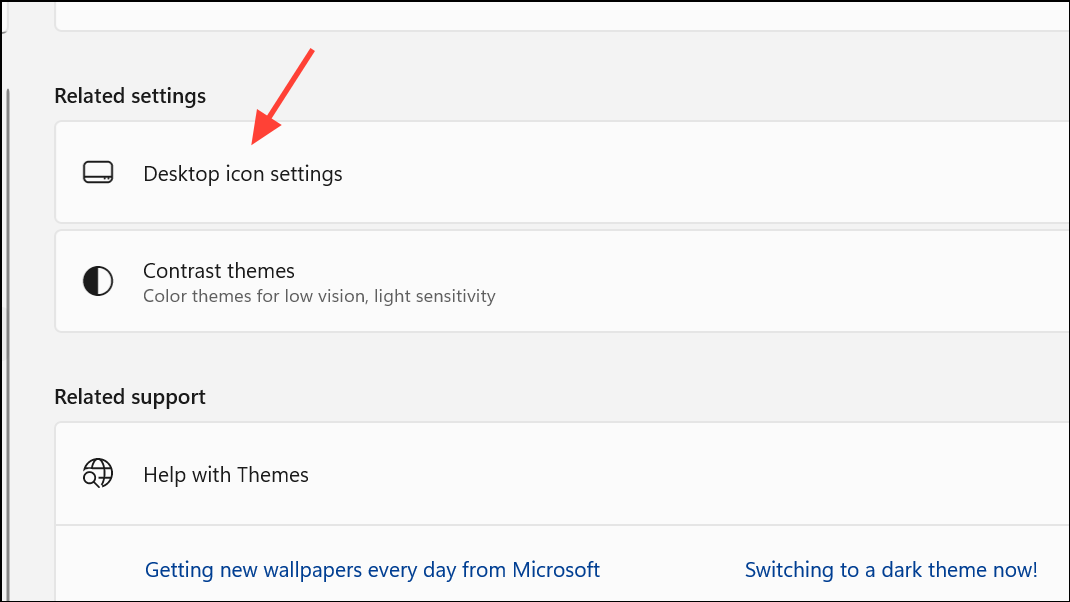Click the half-filled circle Contrast themes icon
Viewport: 1070px width, 602px height.
coord(98,282)
